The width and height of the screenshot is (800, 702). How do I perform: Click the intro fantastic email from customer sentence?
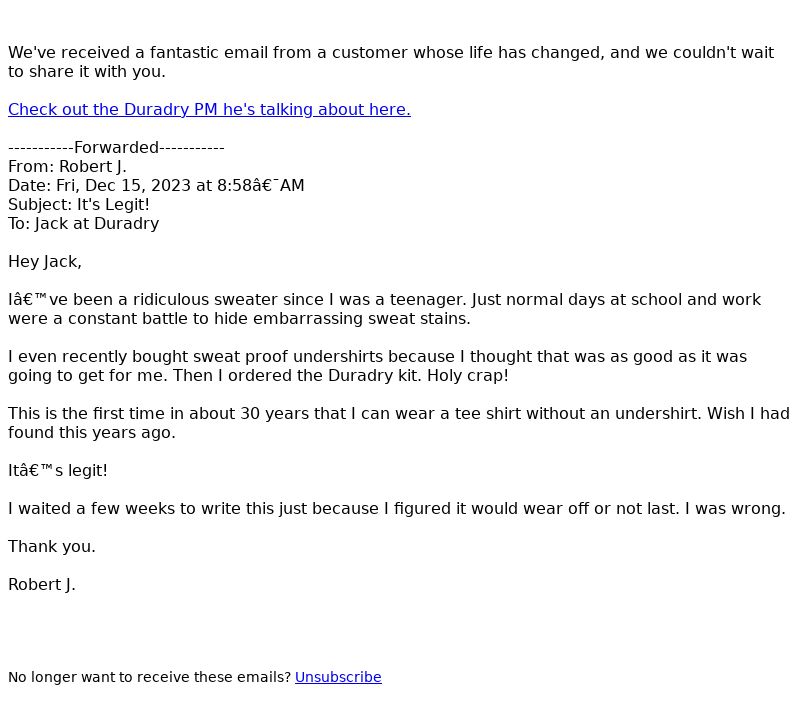pyautogui.click(x=391, y=62)
